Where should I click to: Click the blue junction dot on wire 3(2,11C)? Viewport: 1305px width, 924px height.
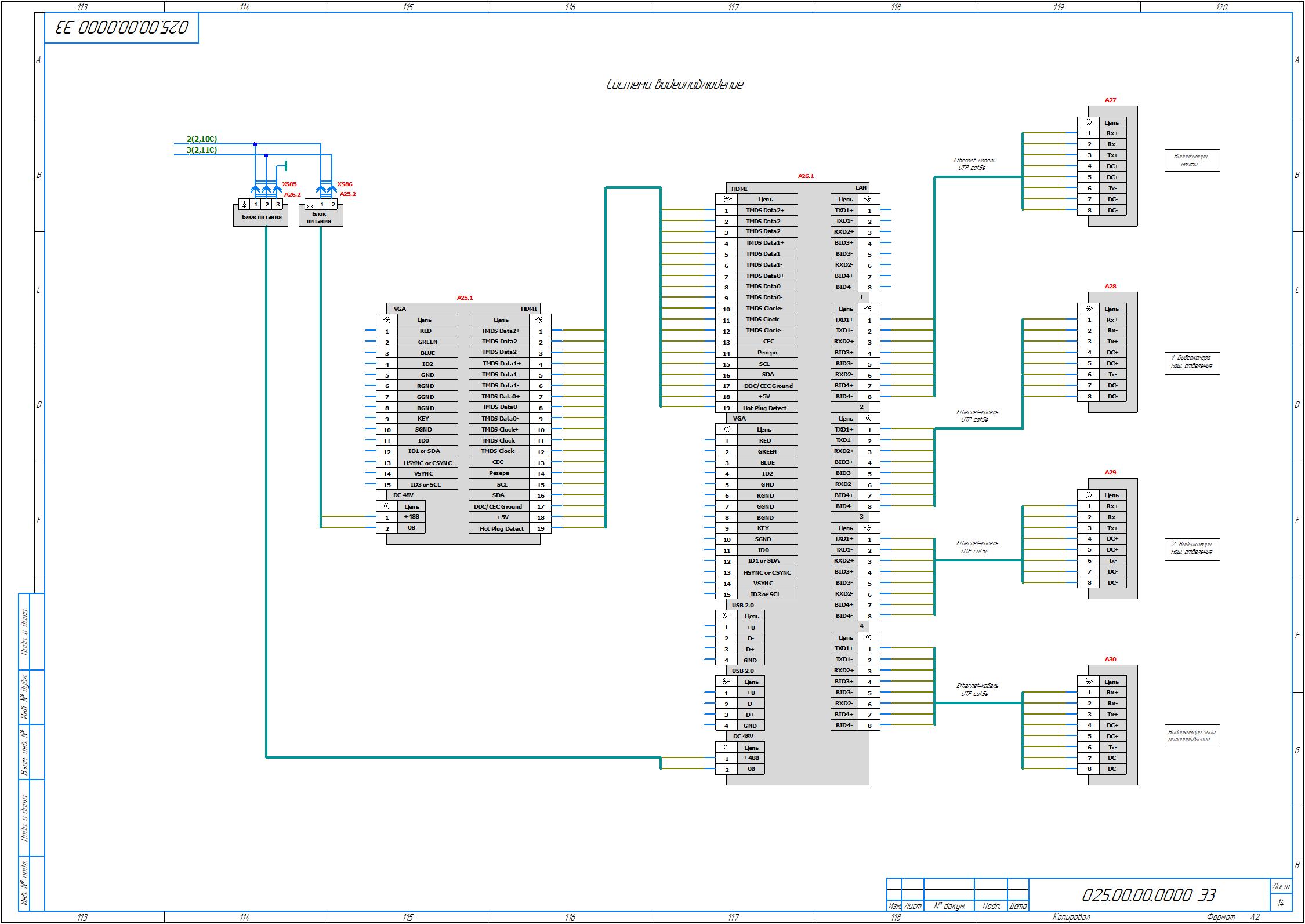[266, 155]
